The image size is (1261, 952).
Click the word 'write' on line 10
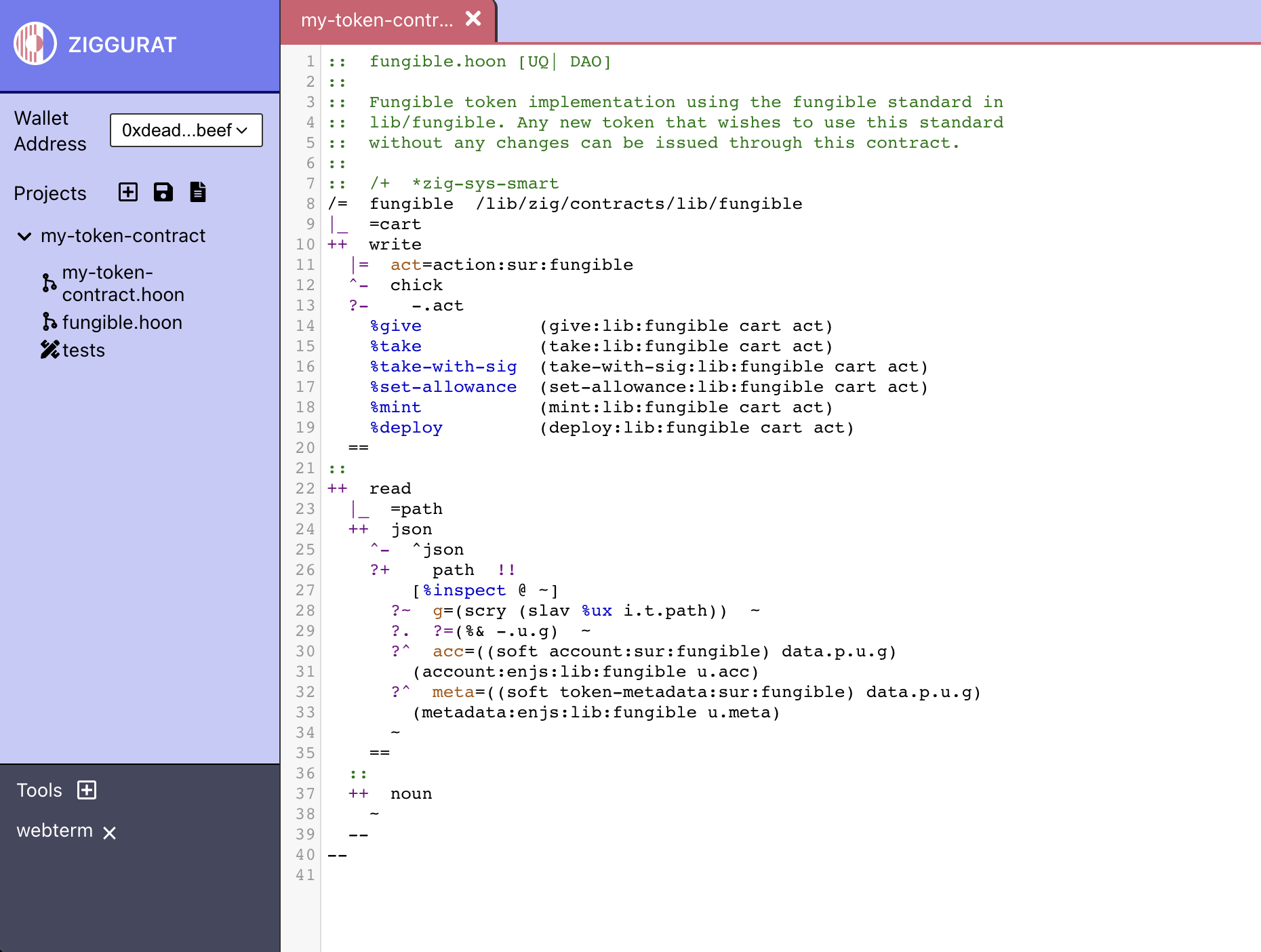click(x=395, y=244)
